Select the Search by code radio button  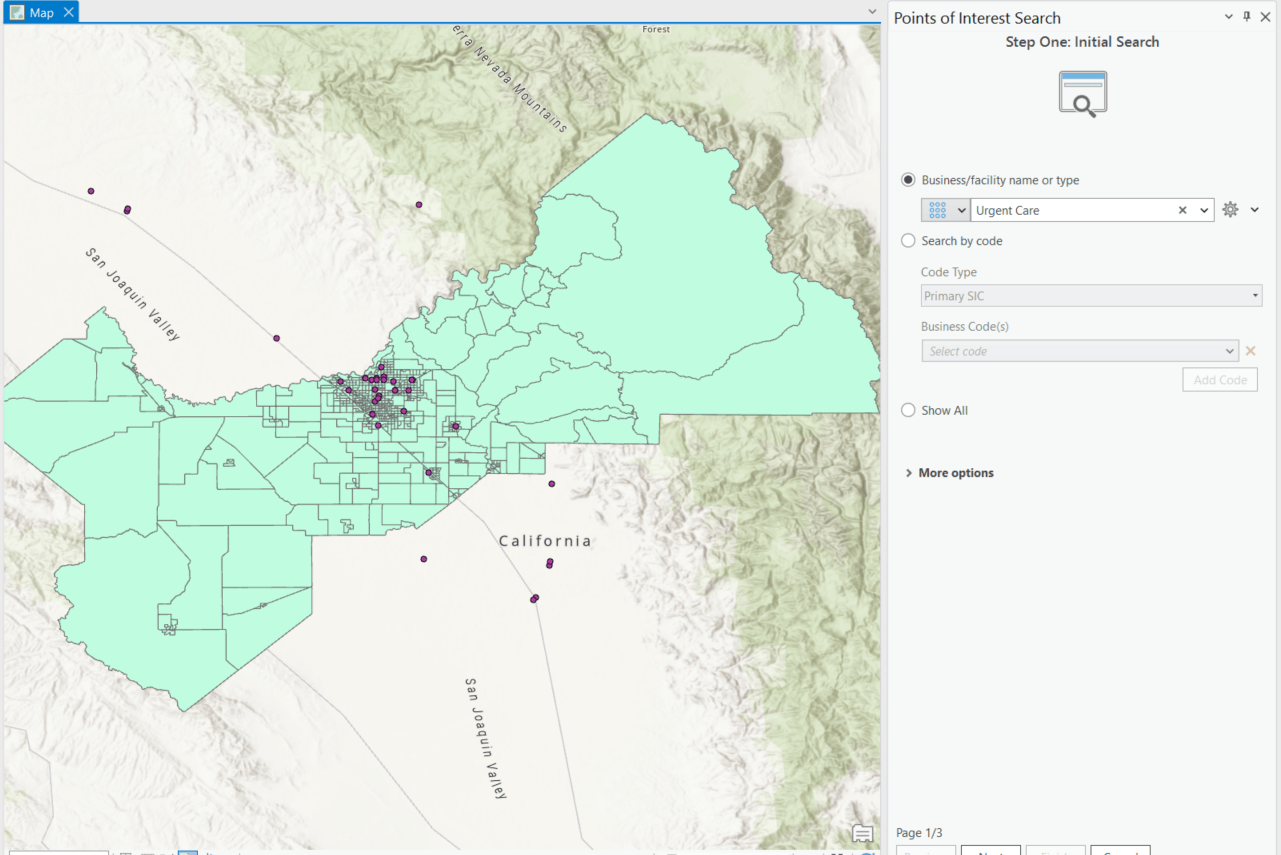[907, 240]
